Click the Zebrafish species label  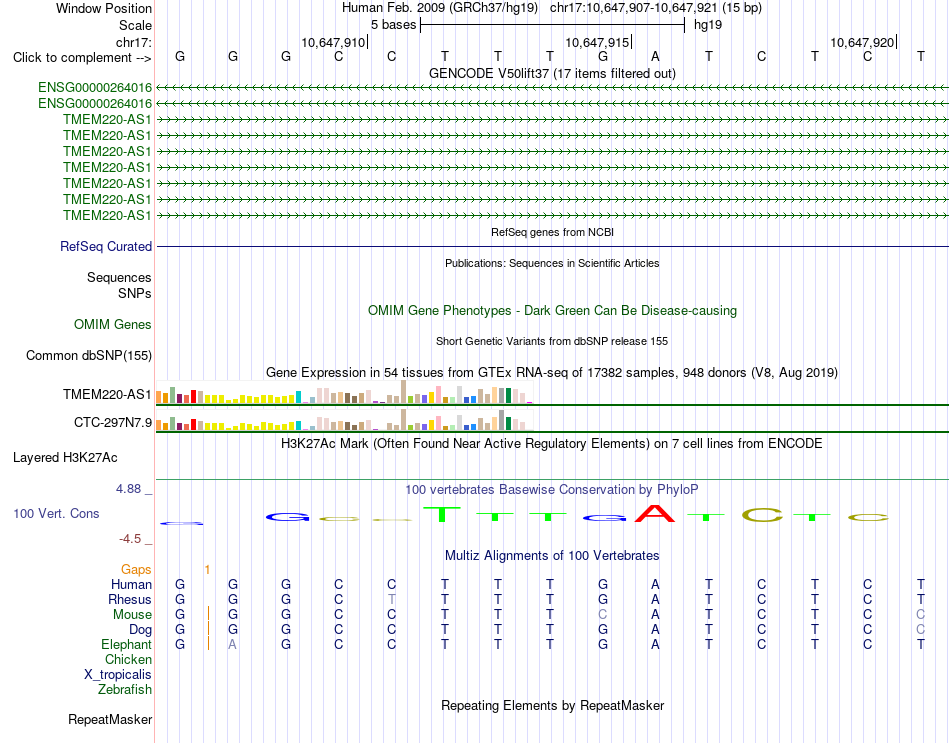(125, 689)
